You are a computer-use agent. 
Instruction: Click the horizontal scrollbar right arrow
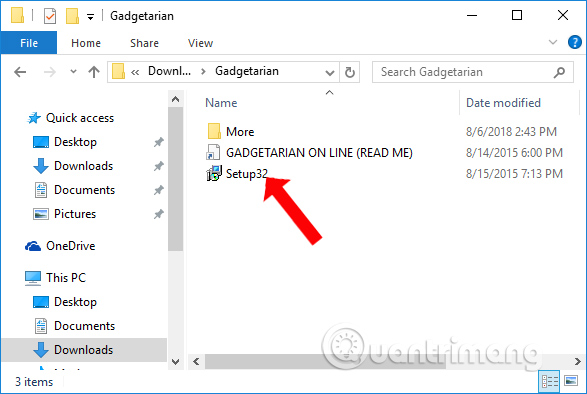point(578,361)
